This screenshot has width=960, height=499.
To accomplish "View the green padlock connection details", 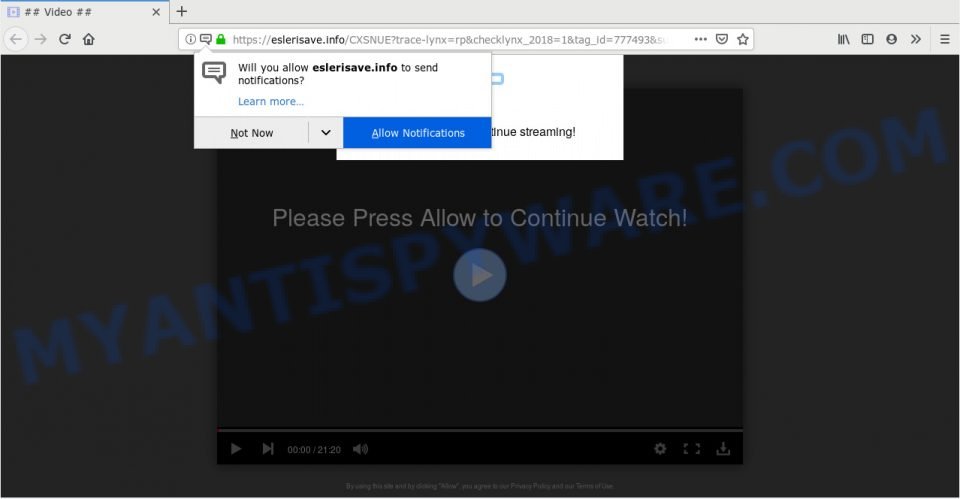I will pyautogui.click(x=221, y=39).
